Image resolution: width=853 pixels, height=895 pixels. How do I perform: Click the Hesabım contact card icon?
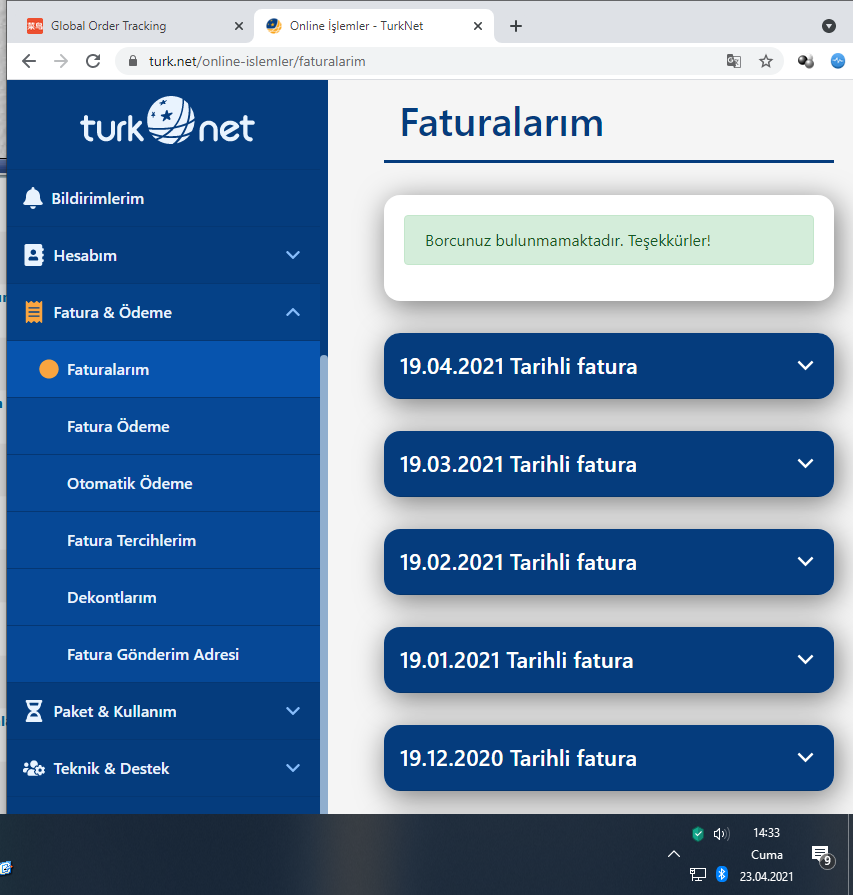point(34,255)
